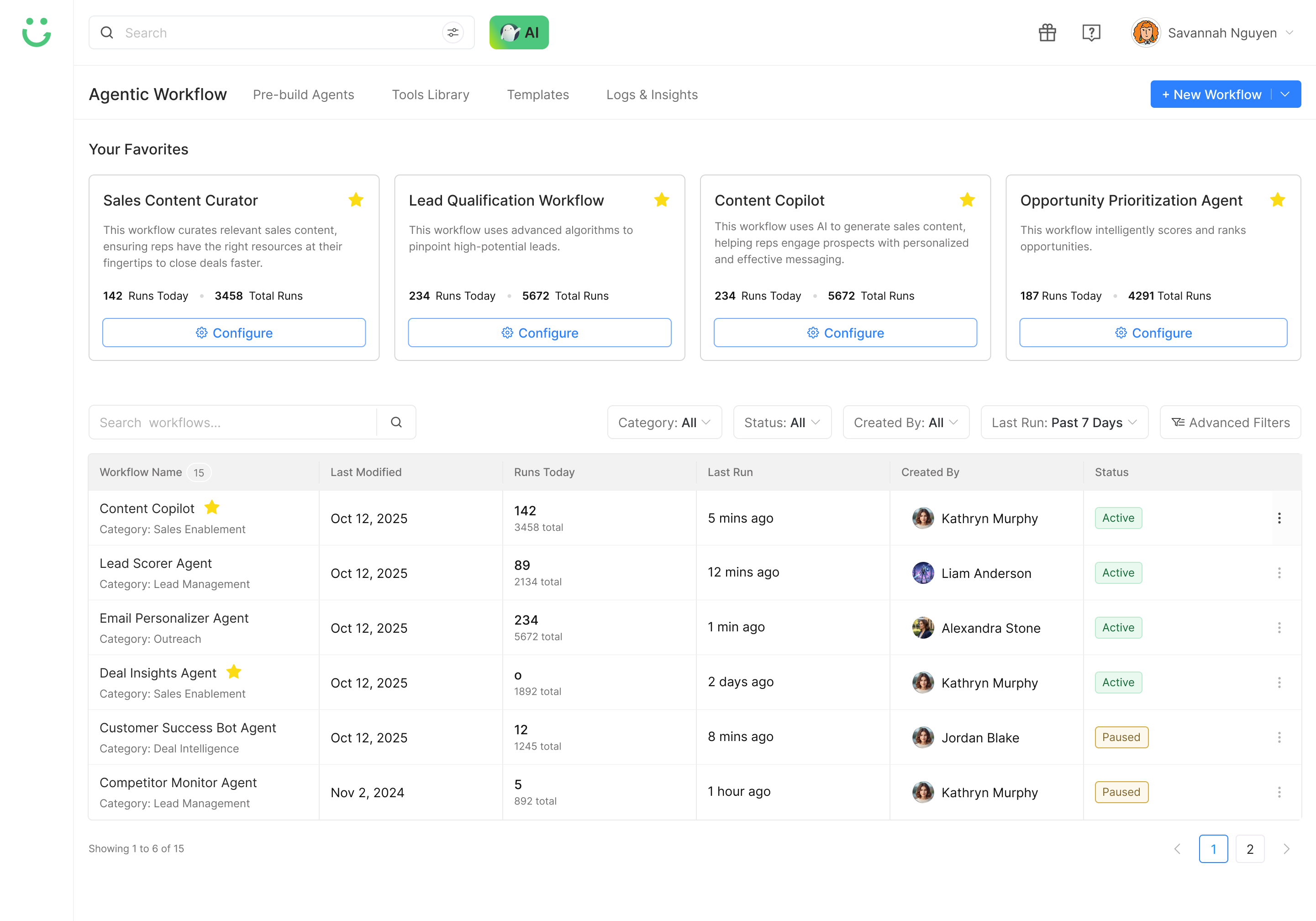Open more options for Customer Success Bot Agent
The image size is (1316, 921).
coord(1279,737)
